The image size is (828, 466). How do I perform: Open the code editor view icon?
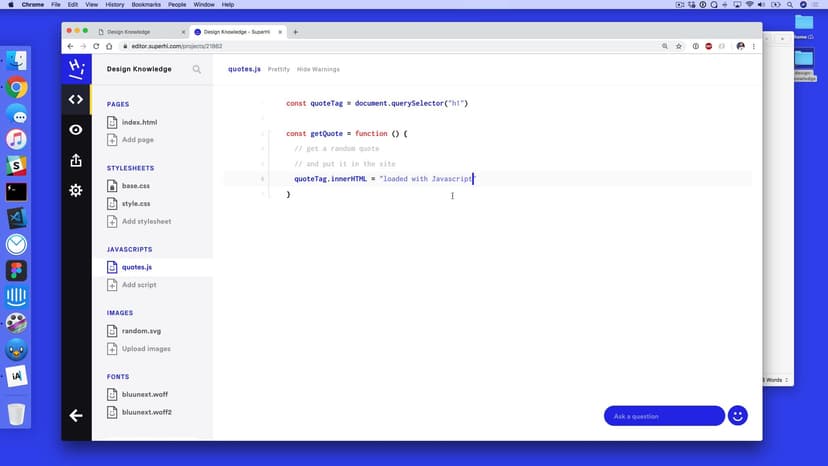(76, 99)
